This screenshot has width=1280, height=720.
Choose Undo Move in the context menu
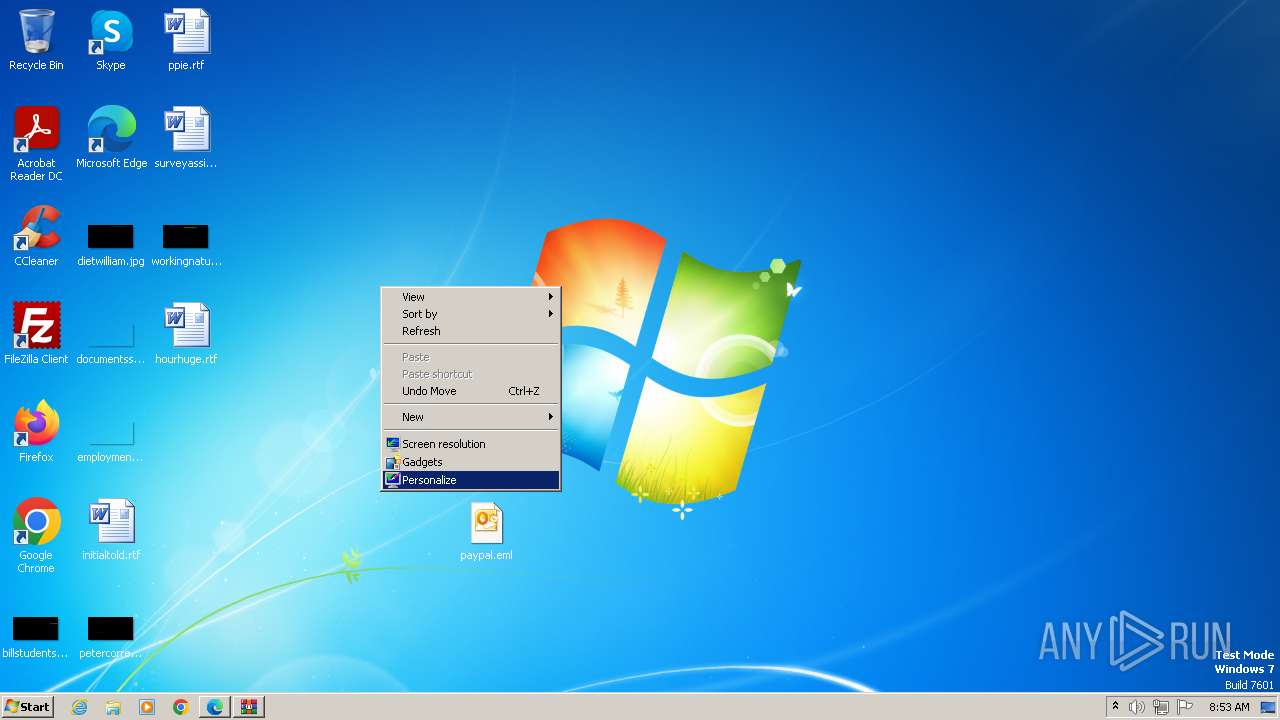pyautogui.click(x=471, y=391)
